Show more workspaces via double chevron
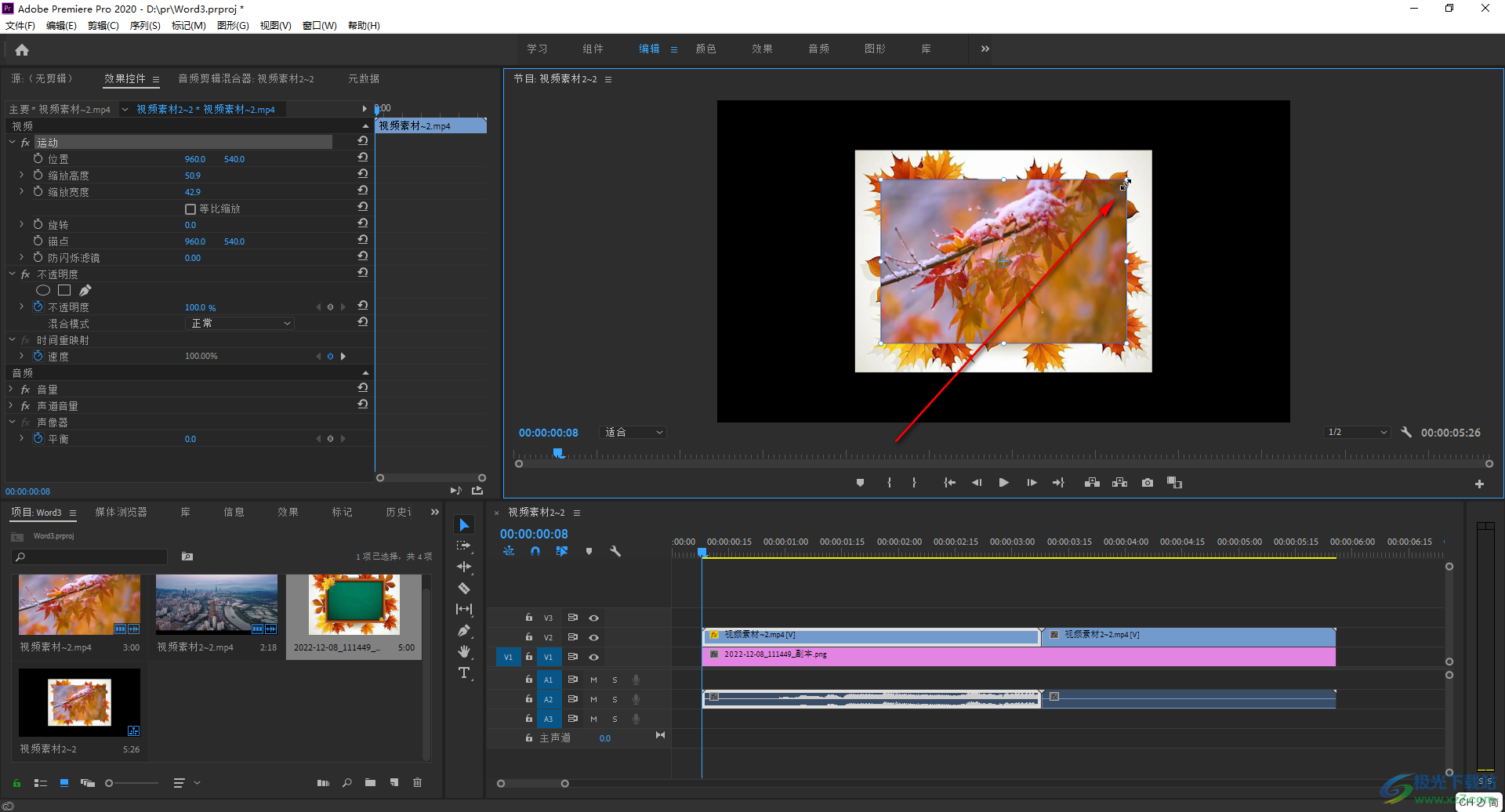This screenshot has width=1505, height=812. pos(985,49)
